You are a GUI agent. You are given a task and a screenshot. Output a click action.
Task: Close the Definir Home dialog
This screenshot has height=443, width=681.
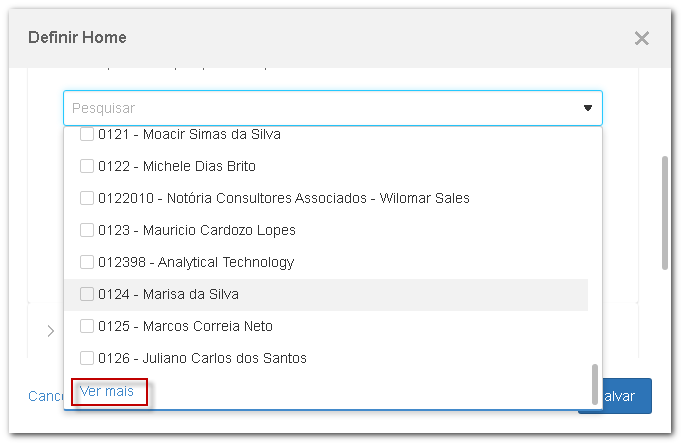tap(641, 39)
